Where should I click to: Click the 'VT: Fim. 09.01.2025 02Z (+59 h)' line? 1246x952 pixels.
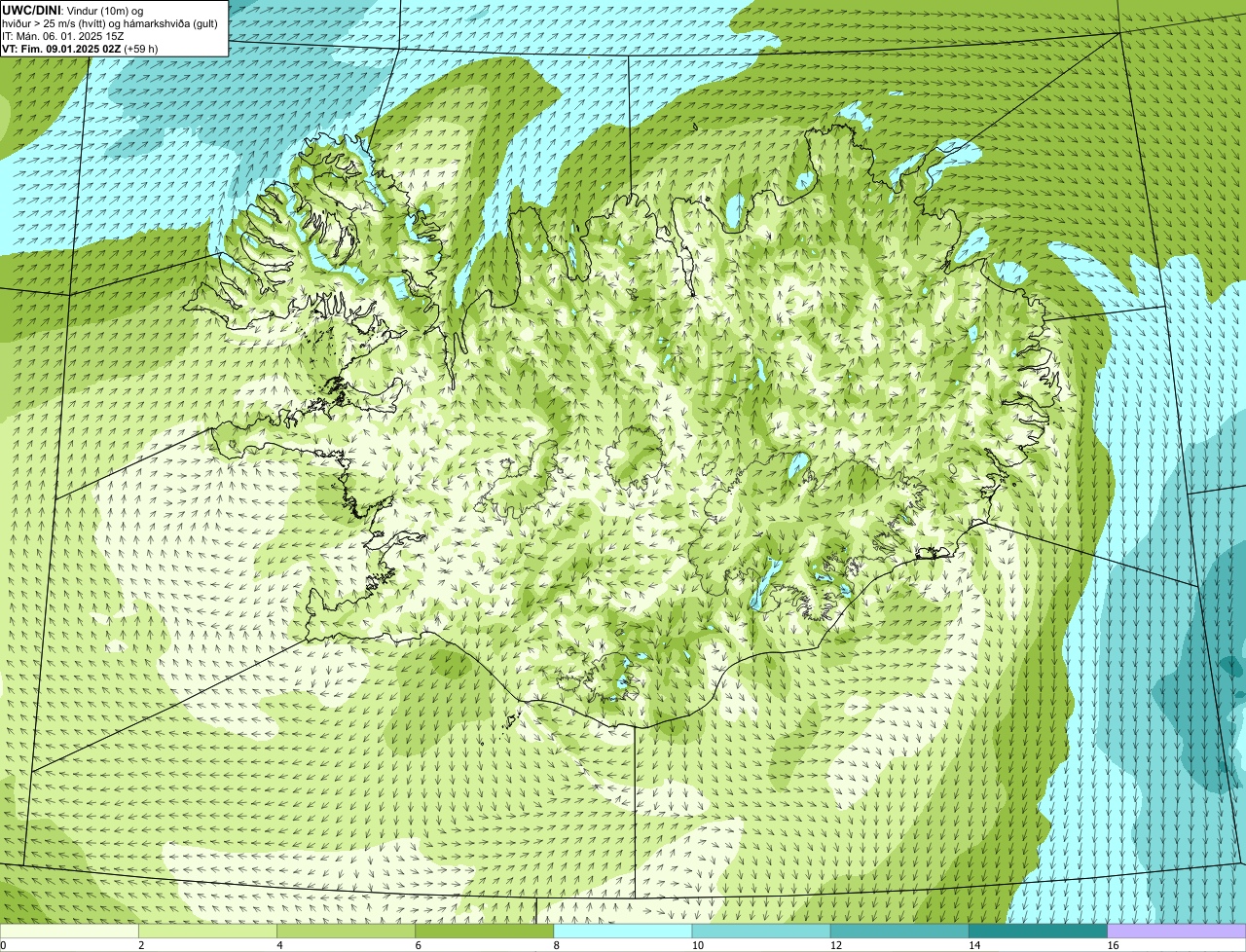(80, 48)
